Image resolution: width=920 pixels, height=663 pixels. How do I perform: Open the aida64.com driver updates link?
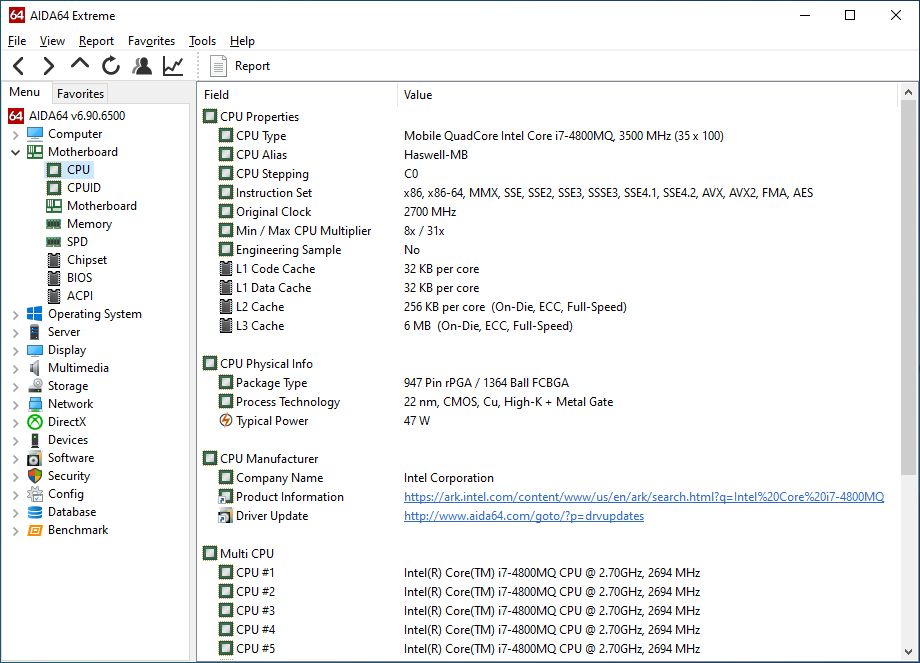click(523, 516)
